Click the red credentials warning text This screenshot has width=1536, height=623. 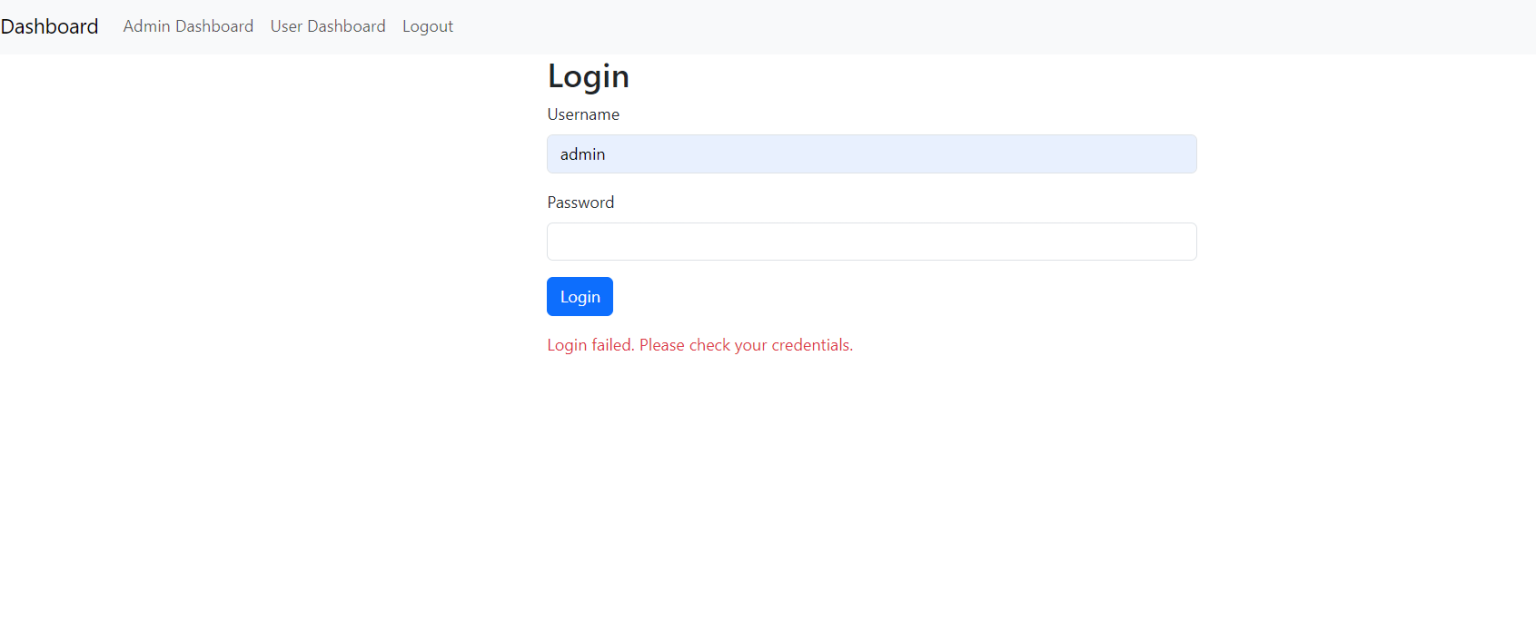pyautogui.click(x=699, y=344)
